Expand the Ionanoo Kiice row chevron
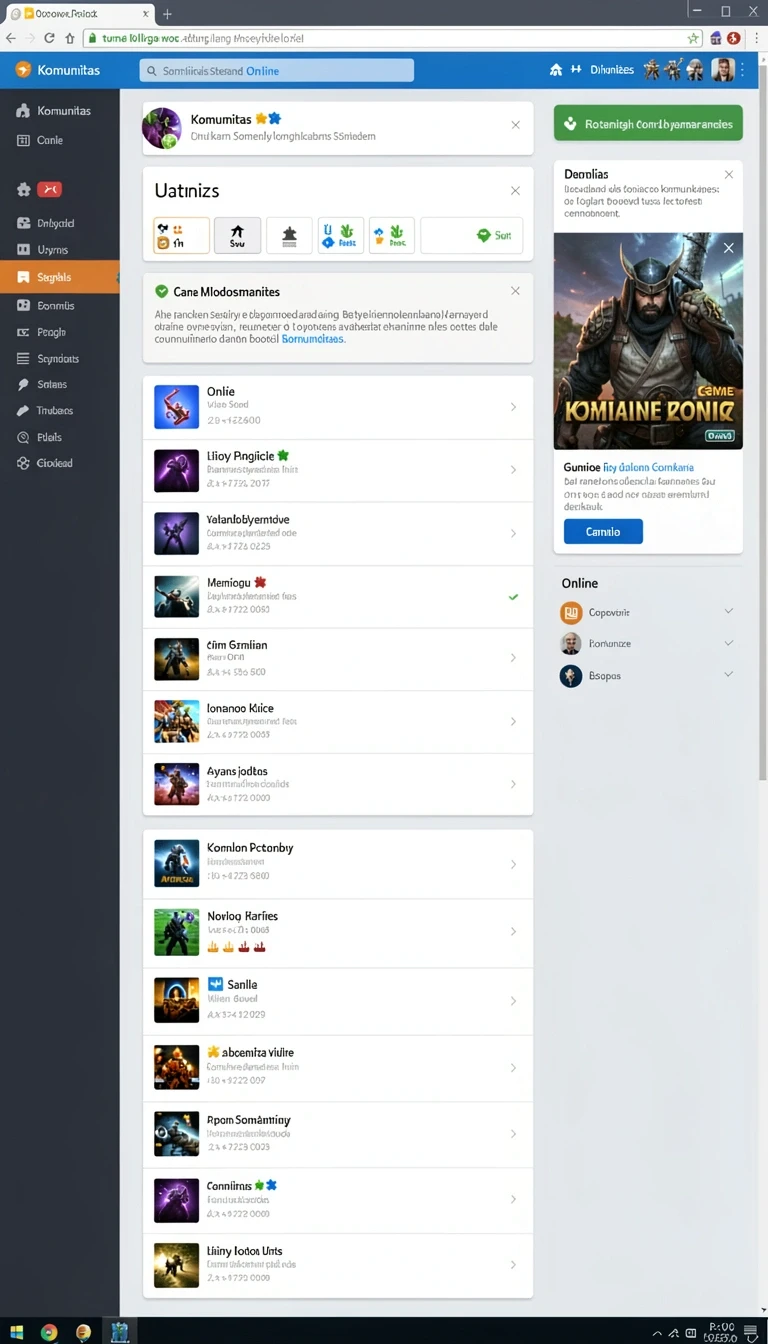The image size is (768, 1344). [513, 721]
